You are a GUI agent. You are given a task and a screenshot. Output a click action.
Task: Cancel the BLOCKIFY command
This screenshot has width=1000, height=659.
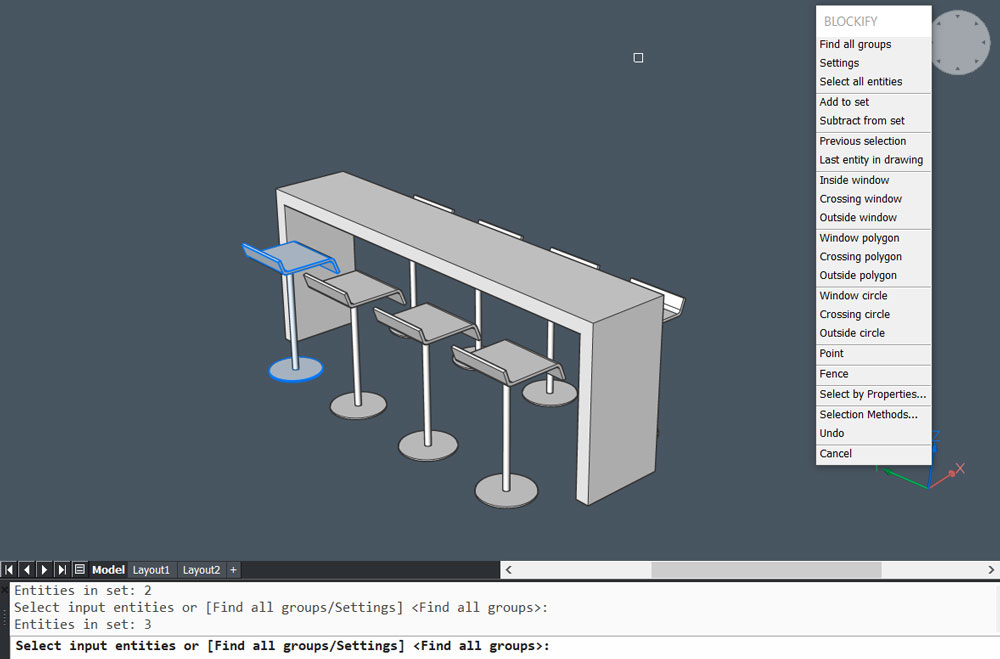click(835, 454)
